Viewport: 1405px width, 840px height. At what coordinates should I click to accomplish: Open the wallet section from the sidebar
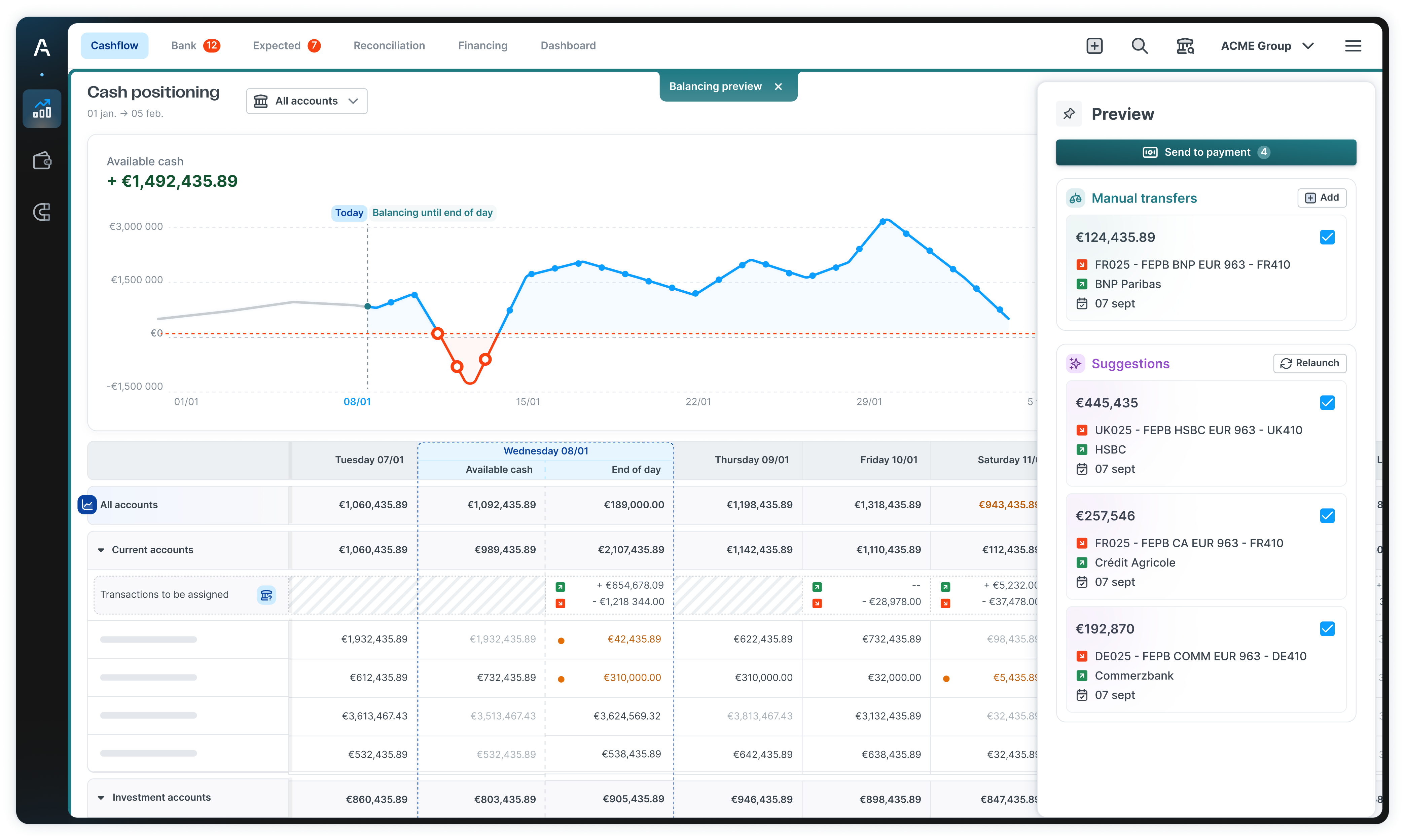click(x=42, y=161)
